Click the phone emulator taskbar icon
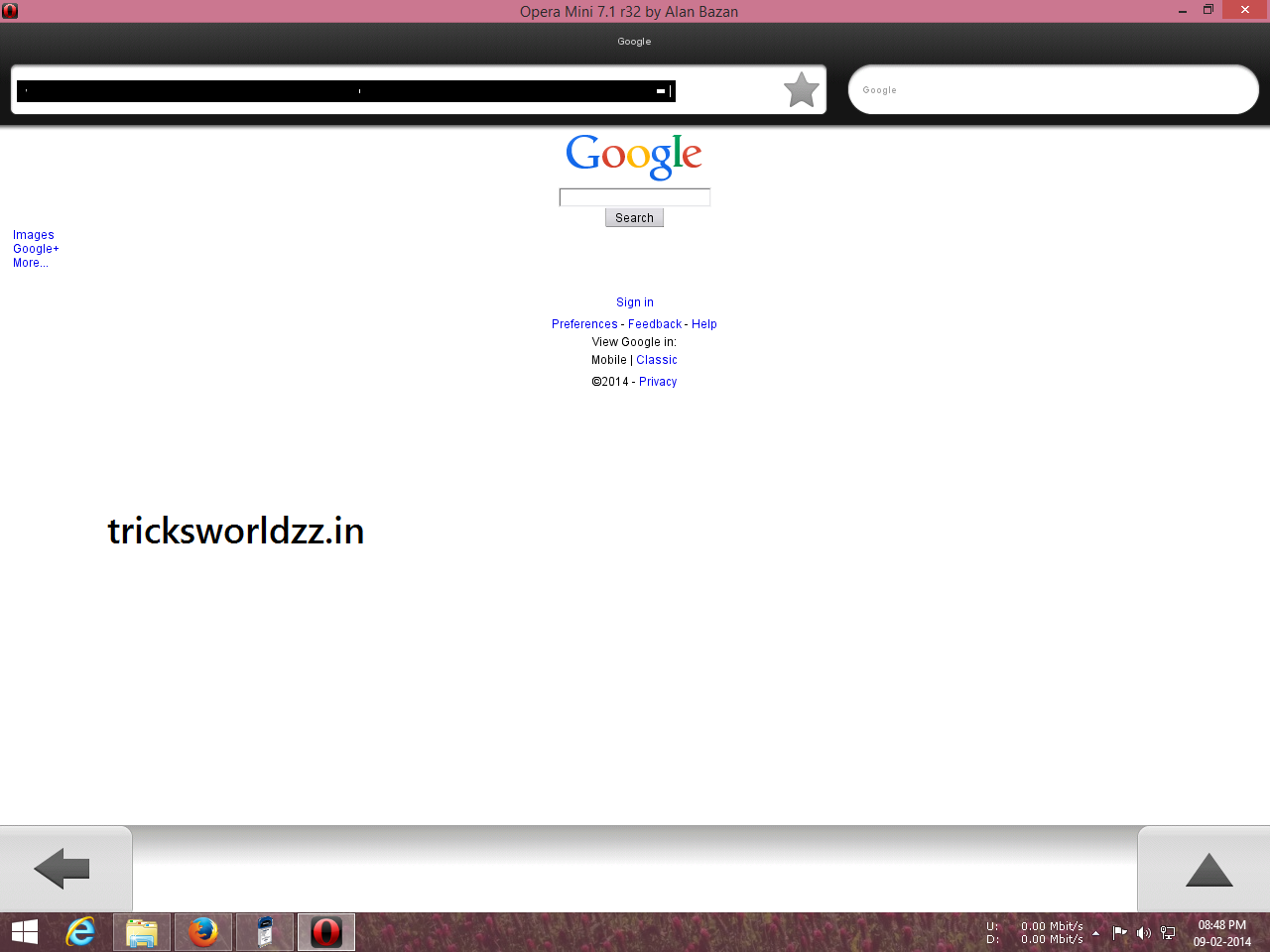1270x952 pixels. tap(265, 932)
